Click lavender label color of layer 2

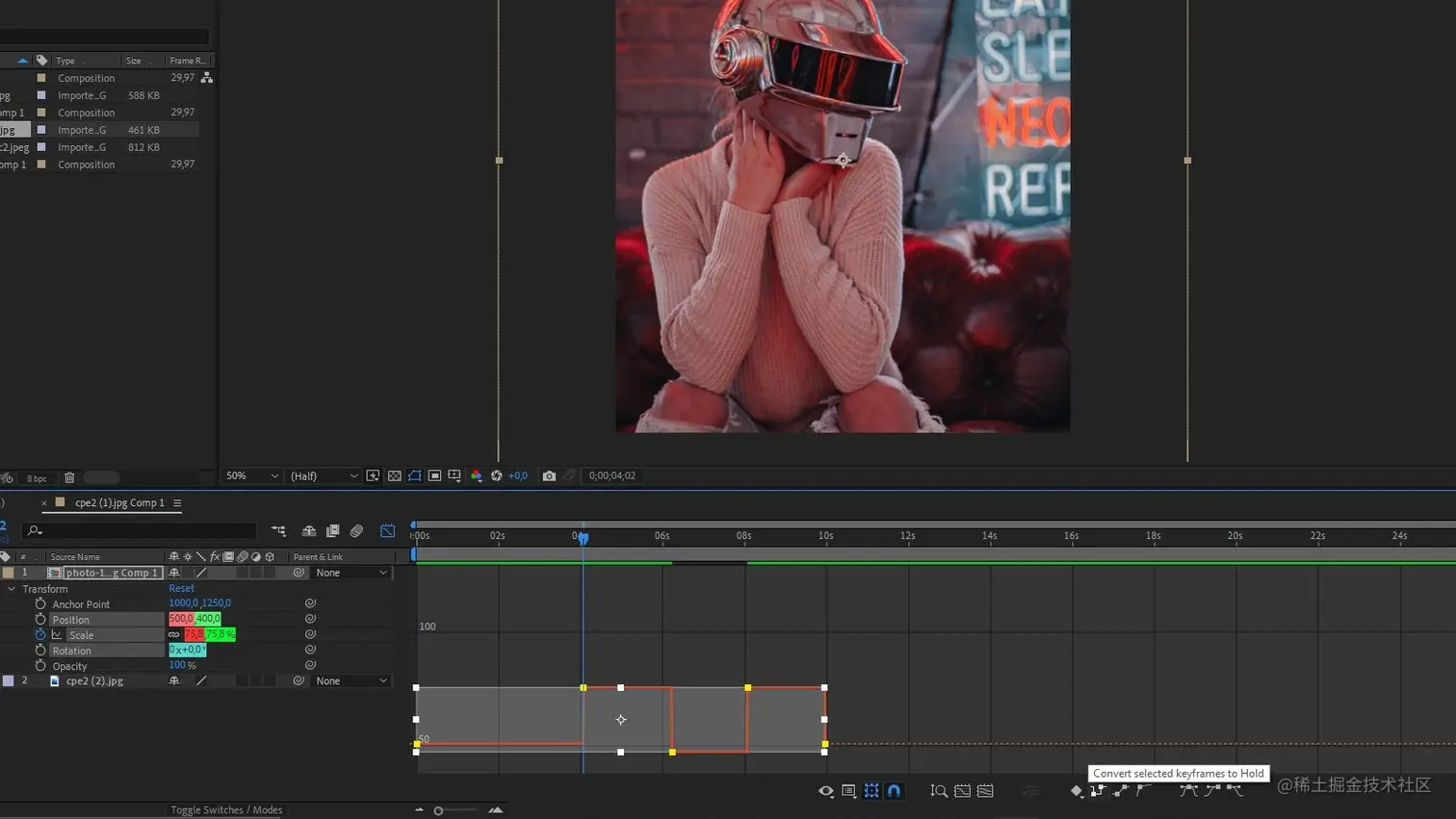[9, 680]
